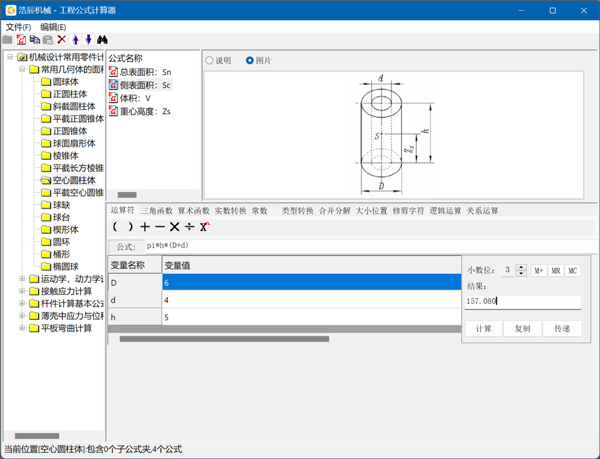Open the 编辑(E) menu
Viewport: 600px width, 459px height.
click(x=53, y=27)
